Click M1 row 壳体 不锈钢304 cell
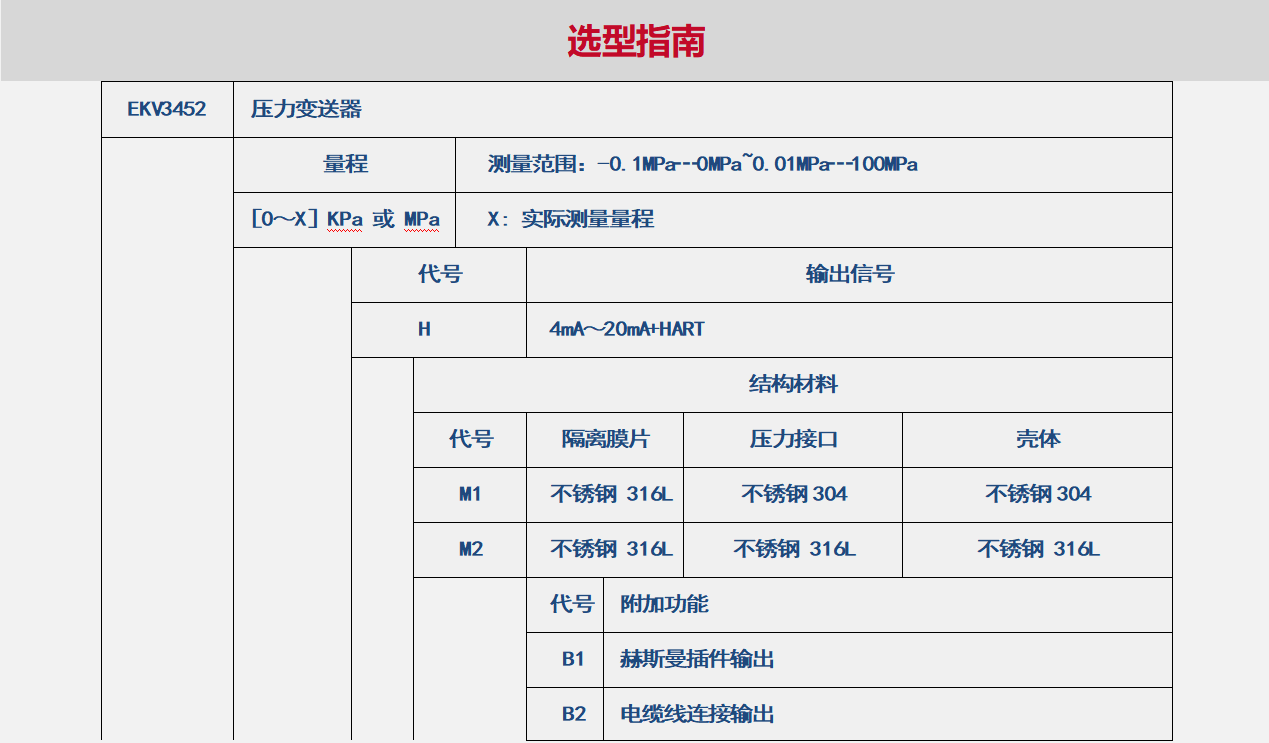Image resolution: width=1269 pixels, height=743 pixels. click(1037, 495)
